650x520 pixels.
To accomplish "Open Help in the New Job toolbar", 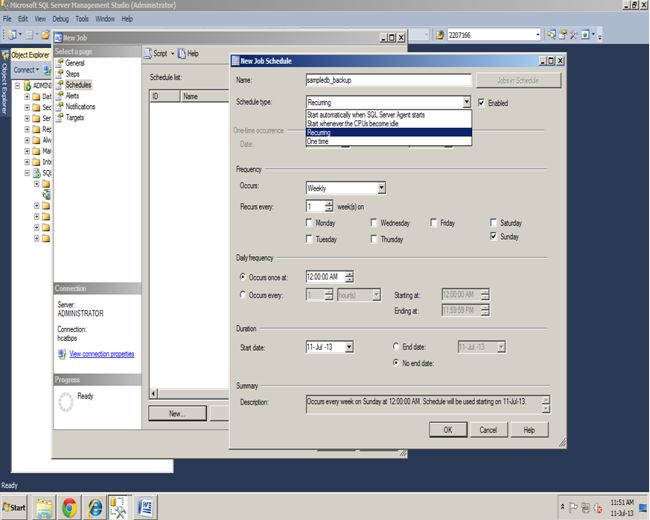I will point(189,53).
